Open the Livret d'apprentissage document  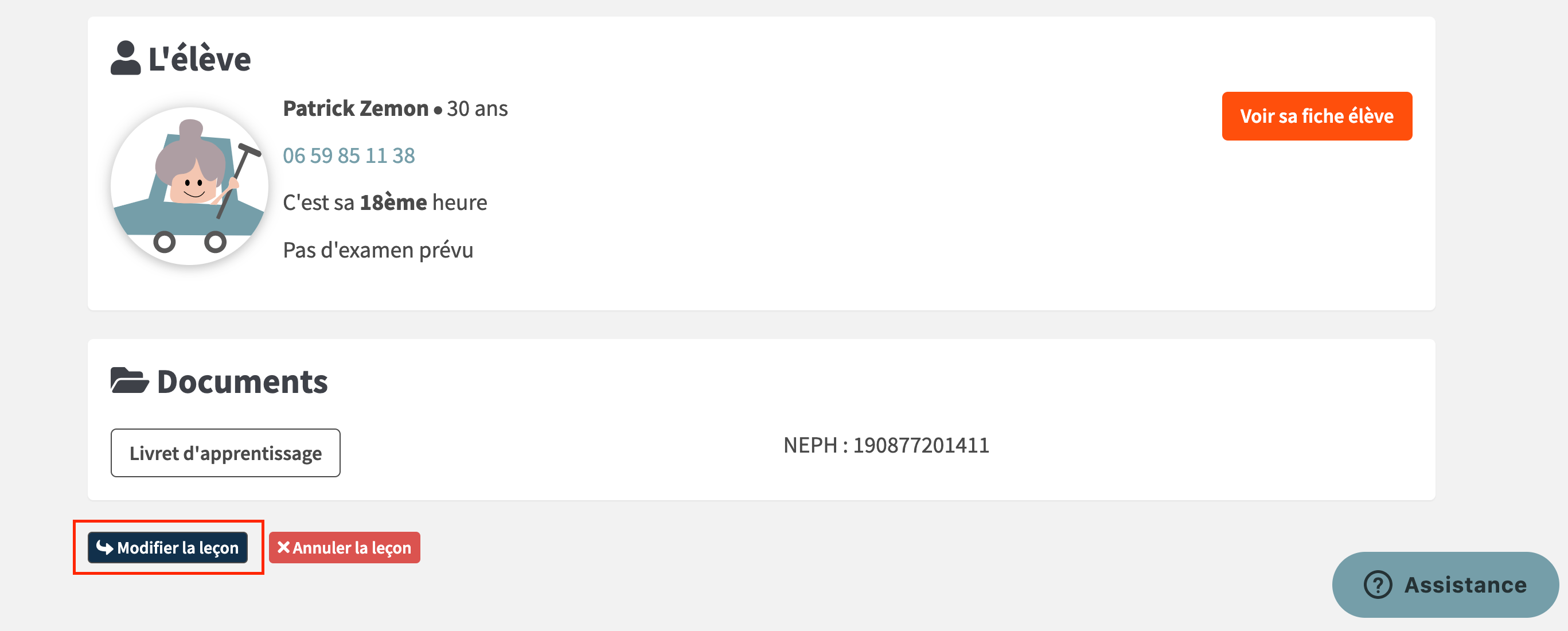pos(225,453)
